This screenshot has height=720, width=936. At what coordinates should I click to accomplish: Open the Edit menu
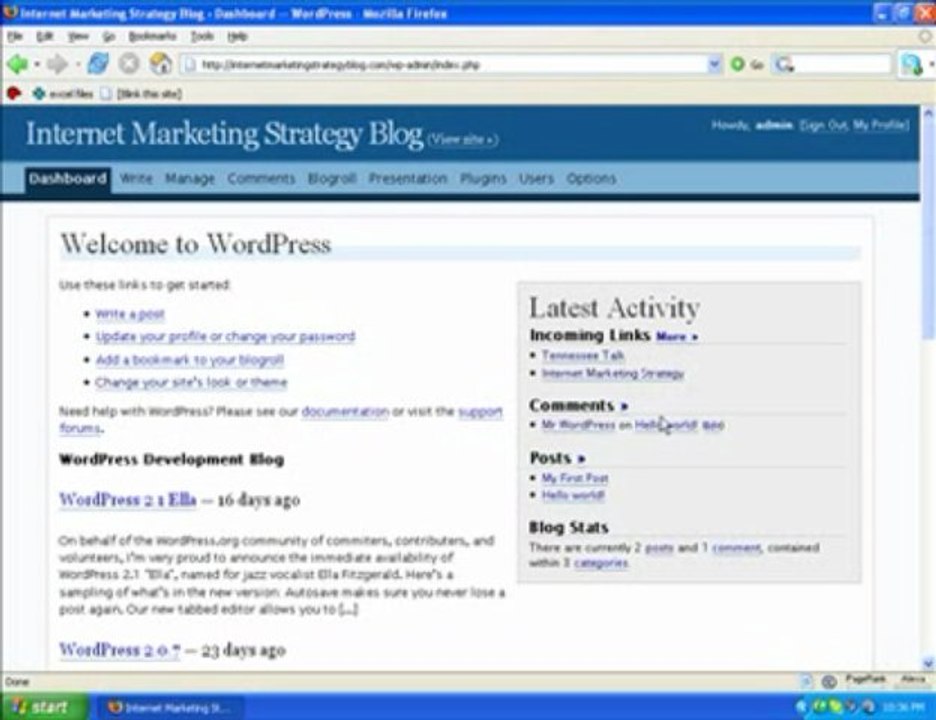(x=45, y=36)
